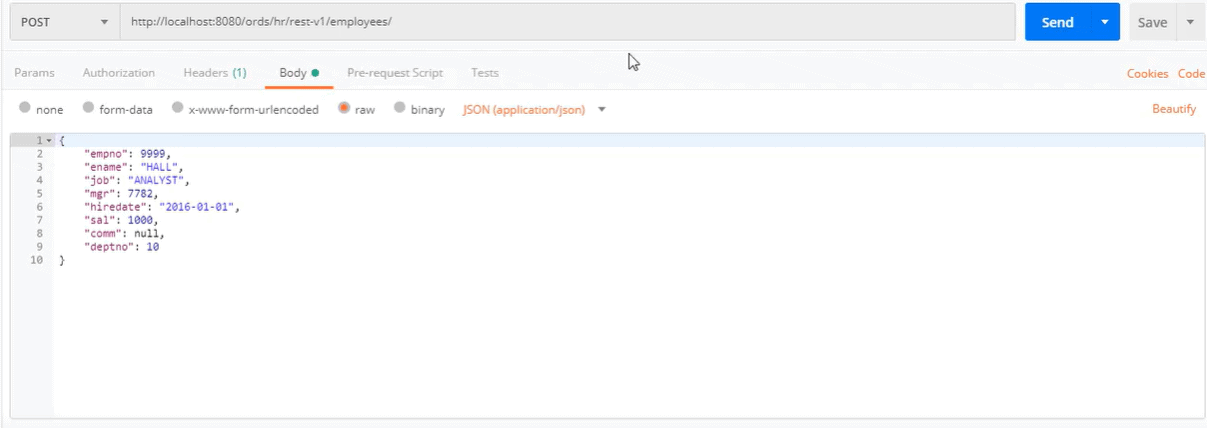This screenshot has width=1207, height=428.
Task: Open the Code link
Action: coord(1191,74)
